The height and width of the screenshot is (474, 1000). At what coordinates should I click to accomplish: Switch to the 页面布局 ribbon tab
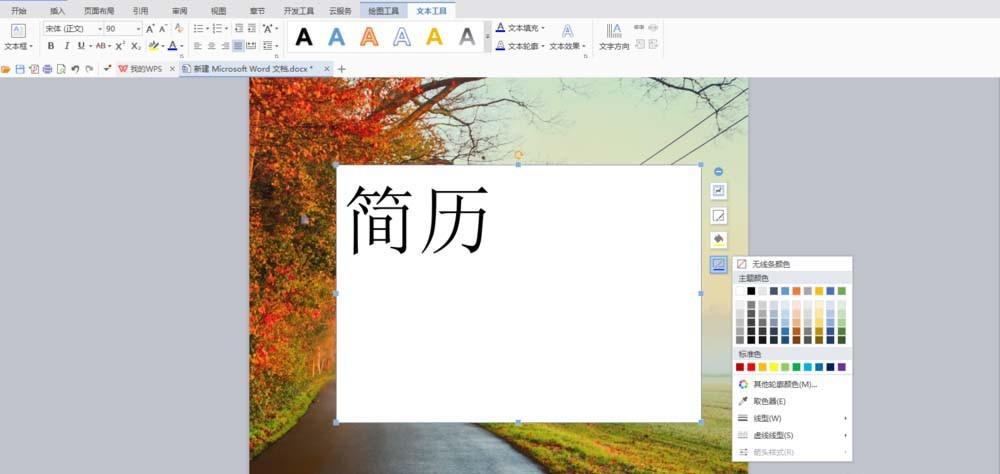pos(99,11)
